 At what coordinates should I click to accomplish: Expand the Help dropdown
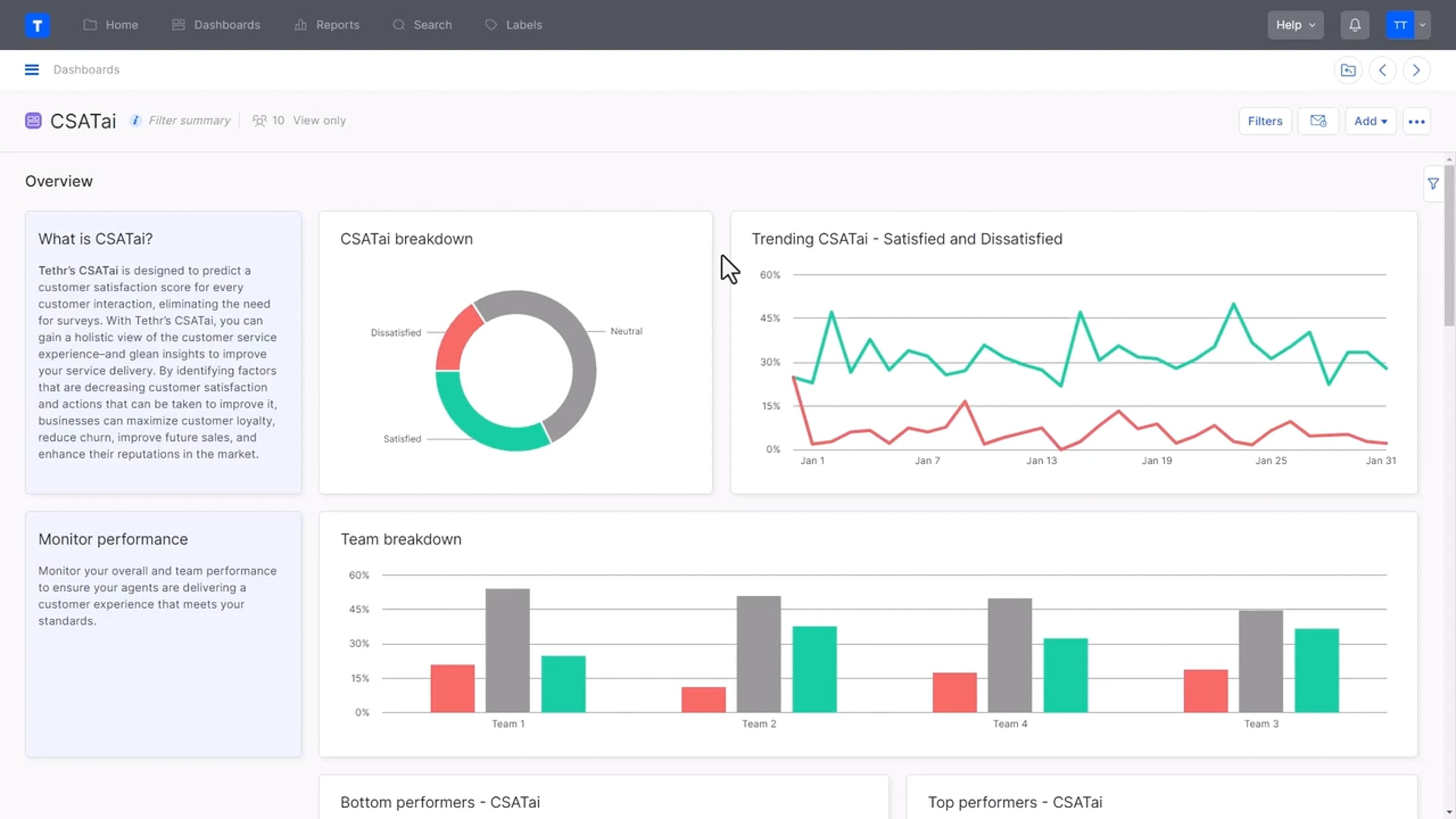tap(1295, 25)
